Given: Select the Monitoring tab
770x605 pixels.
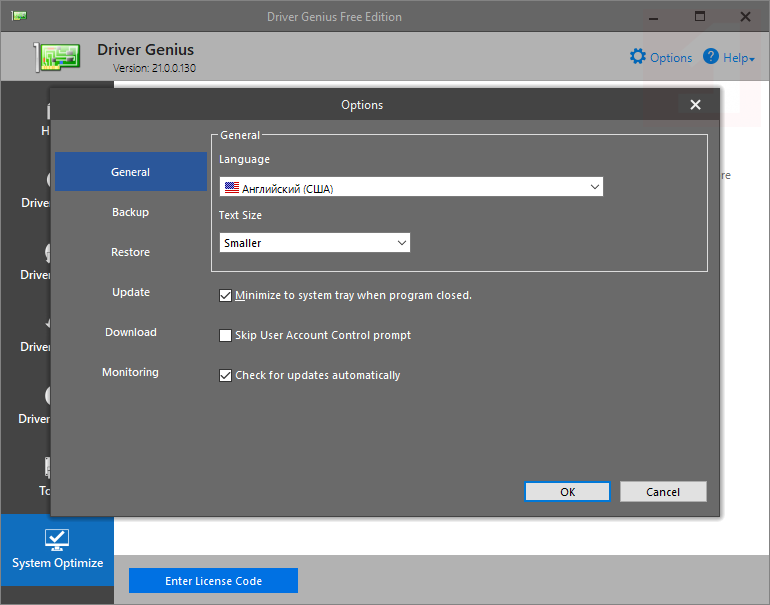Looking at the screenshot, I should [x=130, y=372].
